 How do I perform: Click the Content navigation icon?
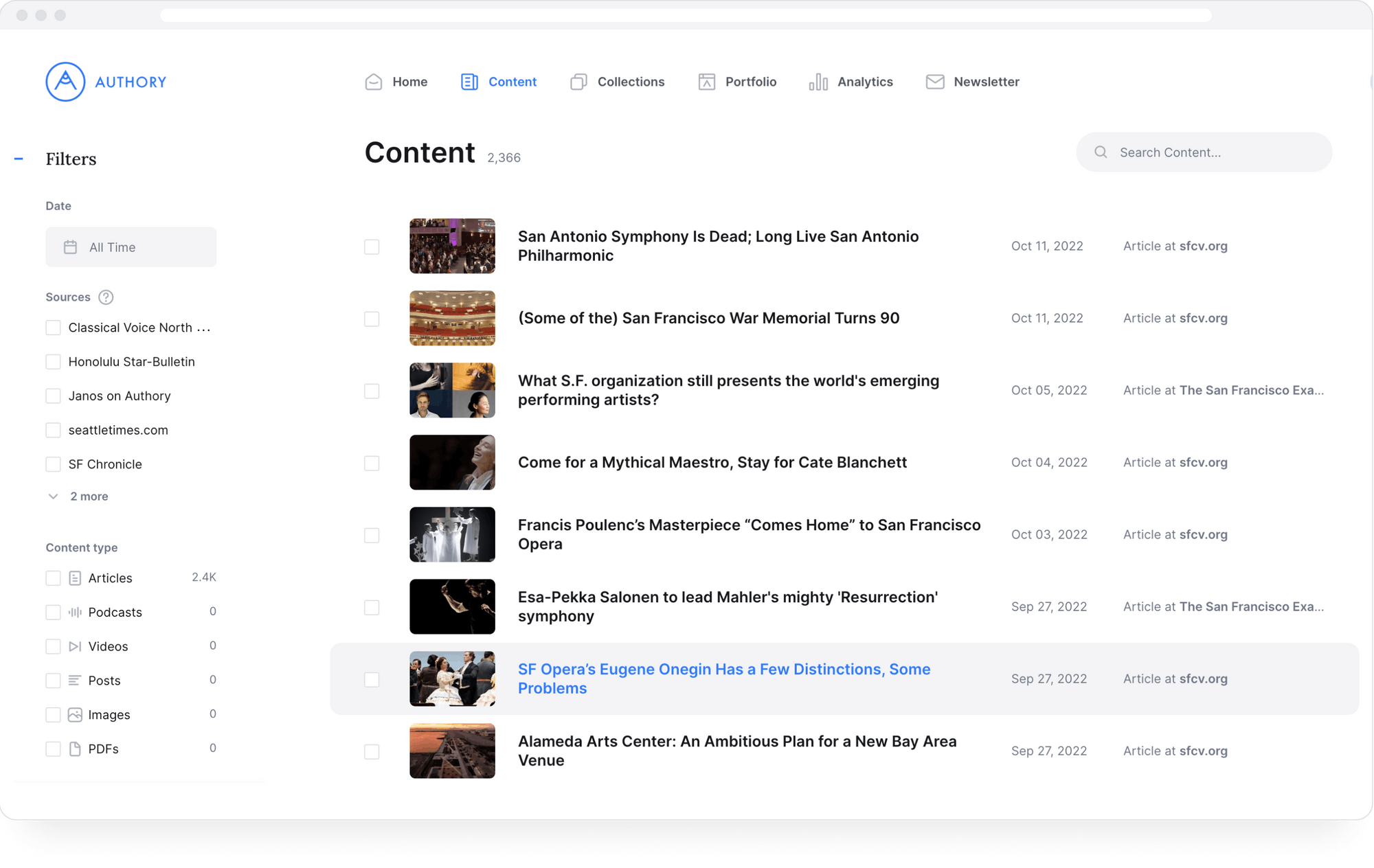click(x=469, y=81)
